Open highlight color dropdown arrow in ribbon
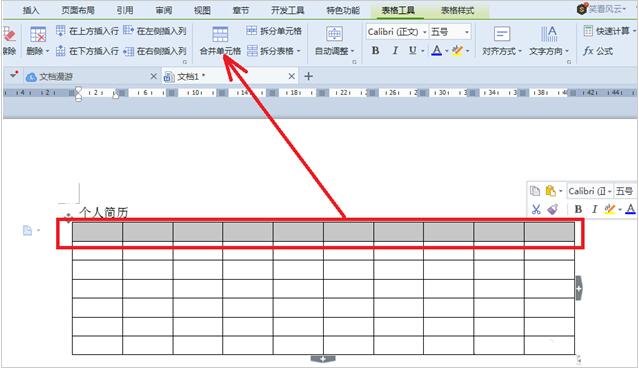 [467, 51]
